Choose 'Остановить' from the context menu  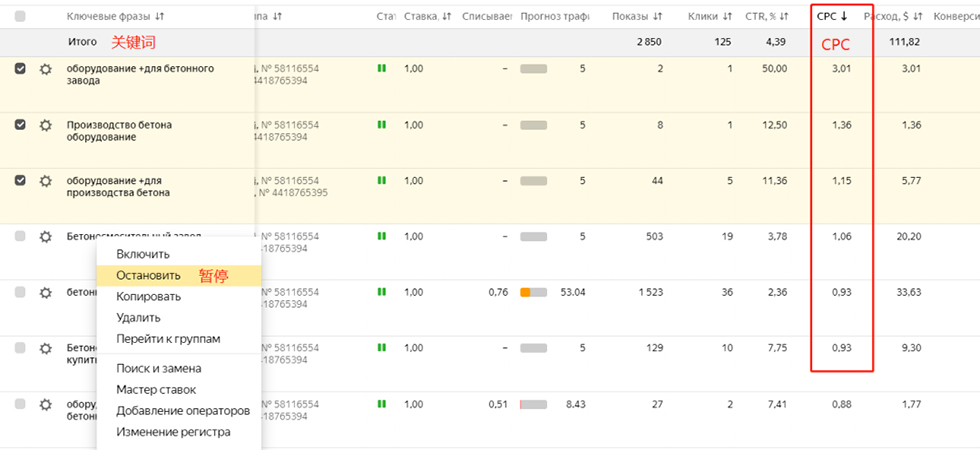click(149, 275)
